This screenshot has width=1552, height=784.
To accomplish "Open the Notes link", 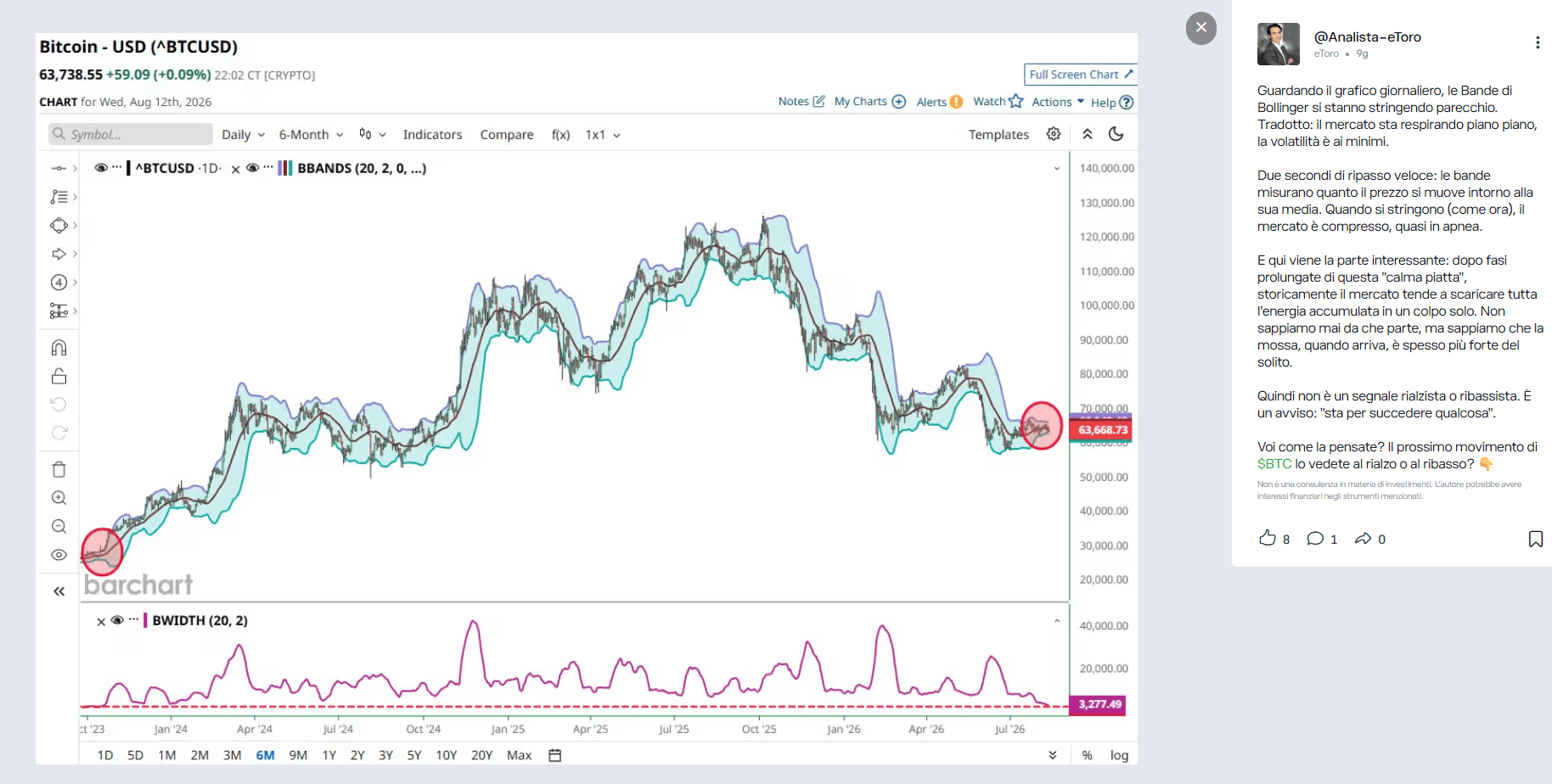I will [x=801, y=101].
